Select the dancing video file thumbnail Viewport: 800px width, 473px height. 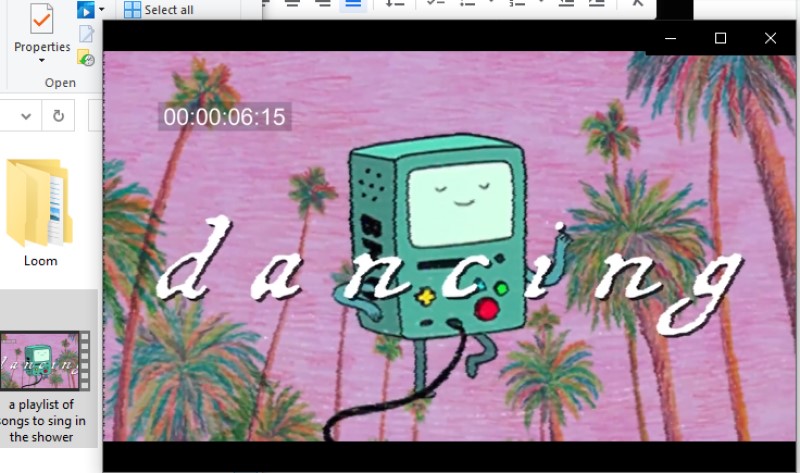pyautogui.click(x=44, y=361)
